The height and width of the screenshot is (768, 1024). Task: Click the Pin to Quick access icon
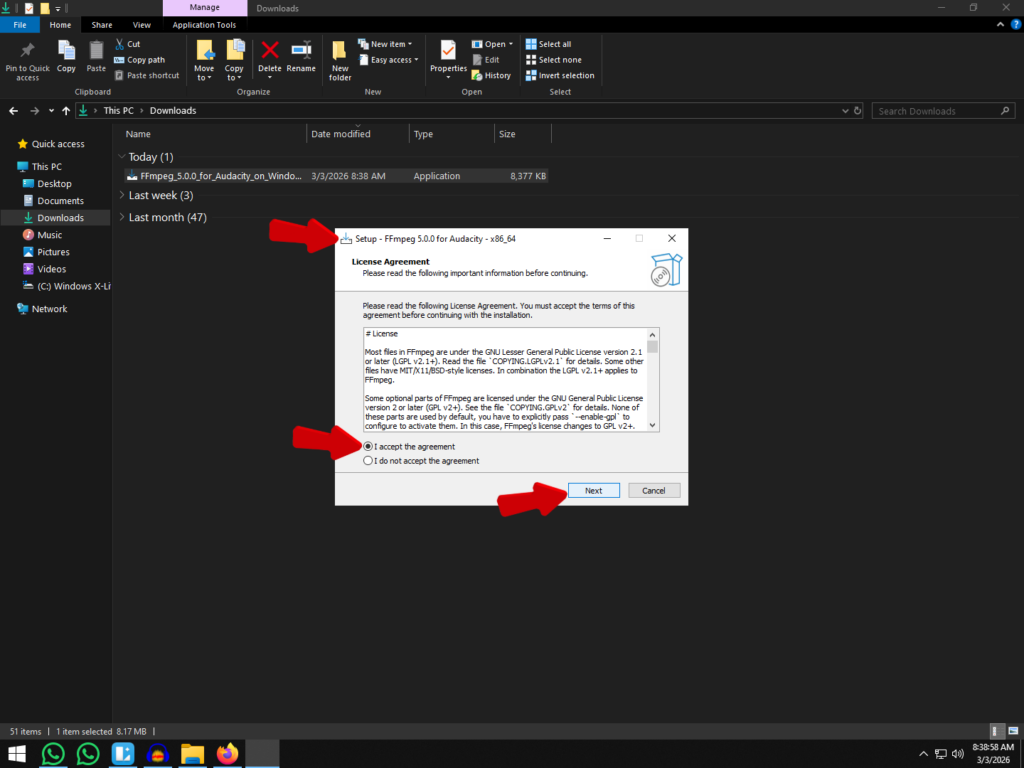pyautogui.click(x=28, y=52)
